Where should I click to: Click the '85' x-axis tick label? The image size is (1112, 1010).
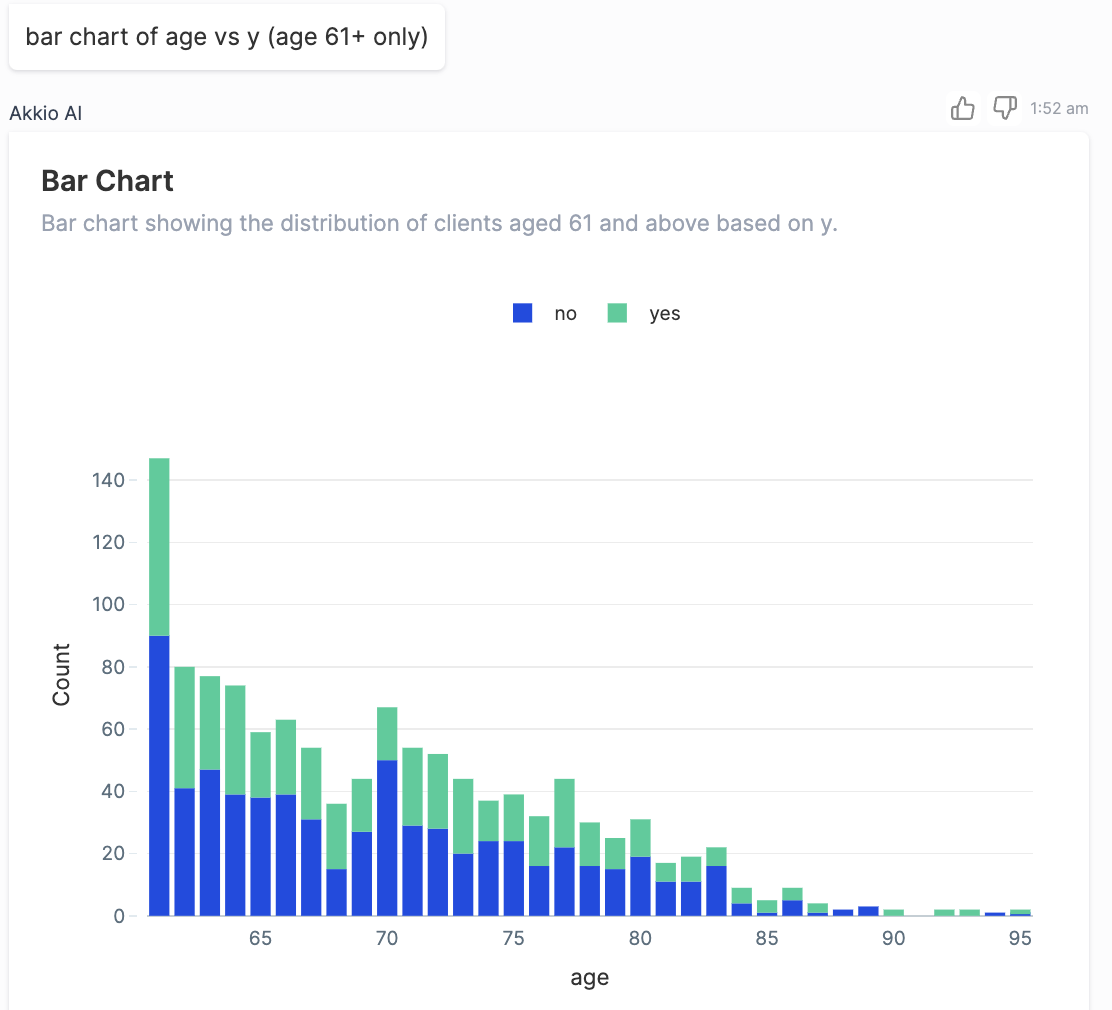point(767,938)
